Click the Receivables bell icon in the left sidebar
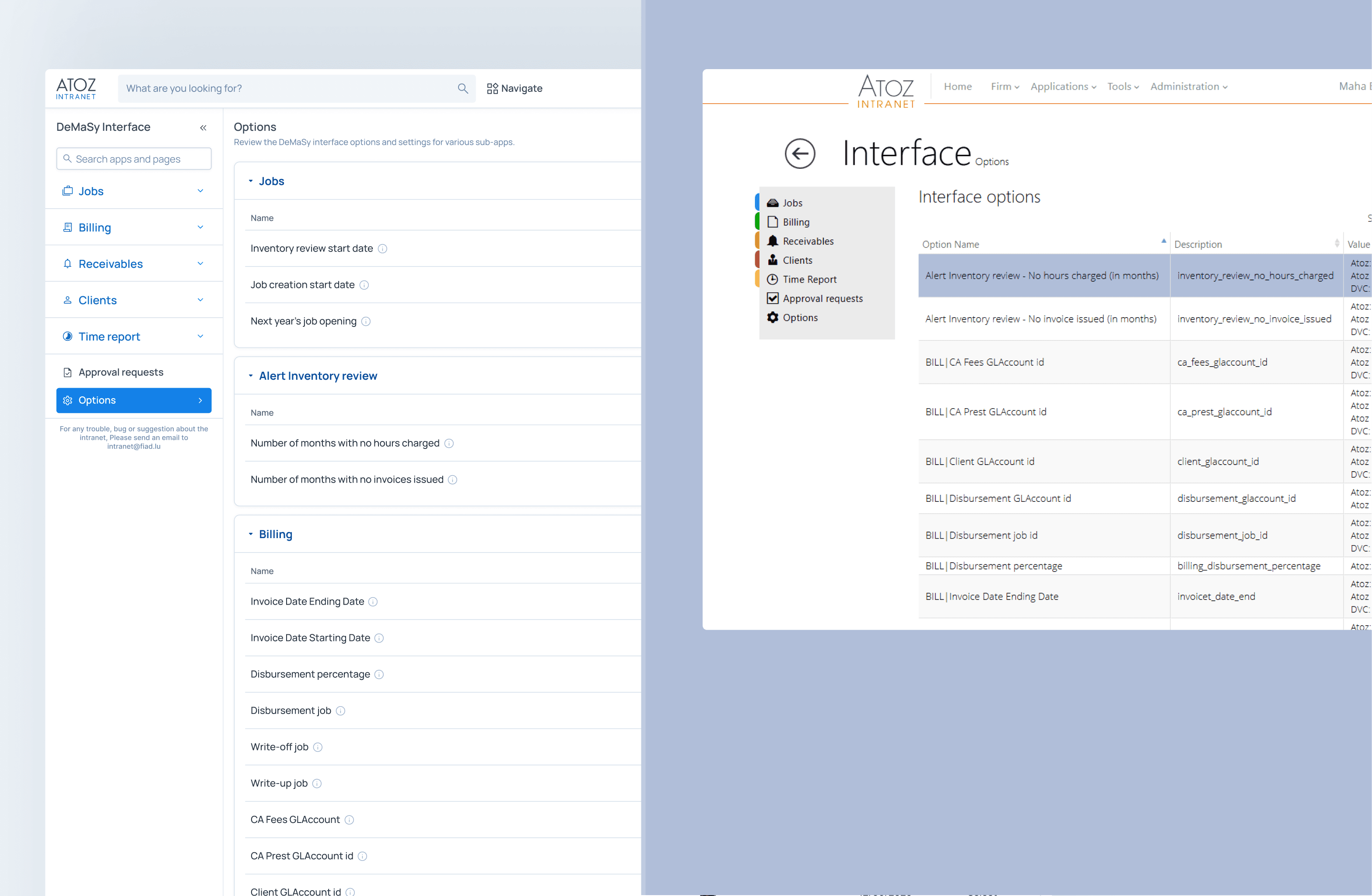The width and height of the screenshot is (1372, 896). pyautogui.click(x=67, y=263)
